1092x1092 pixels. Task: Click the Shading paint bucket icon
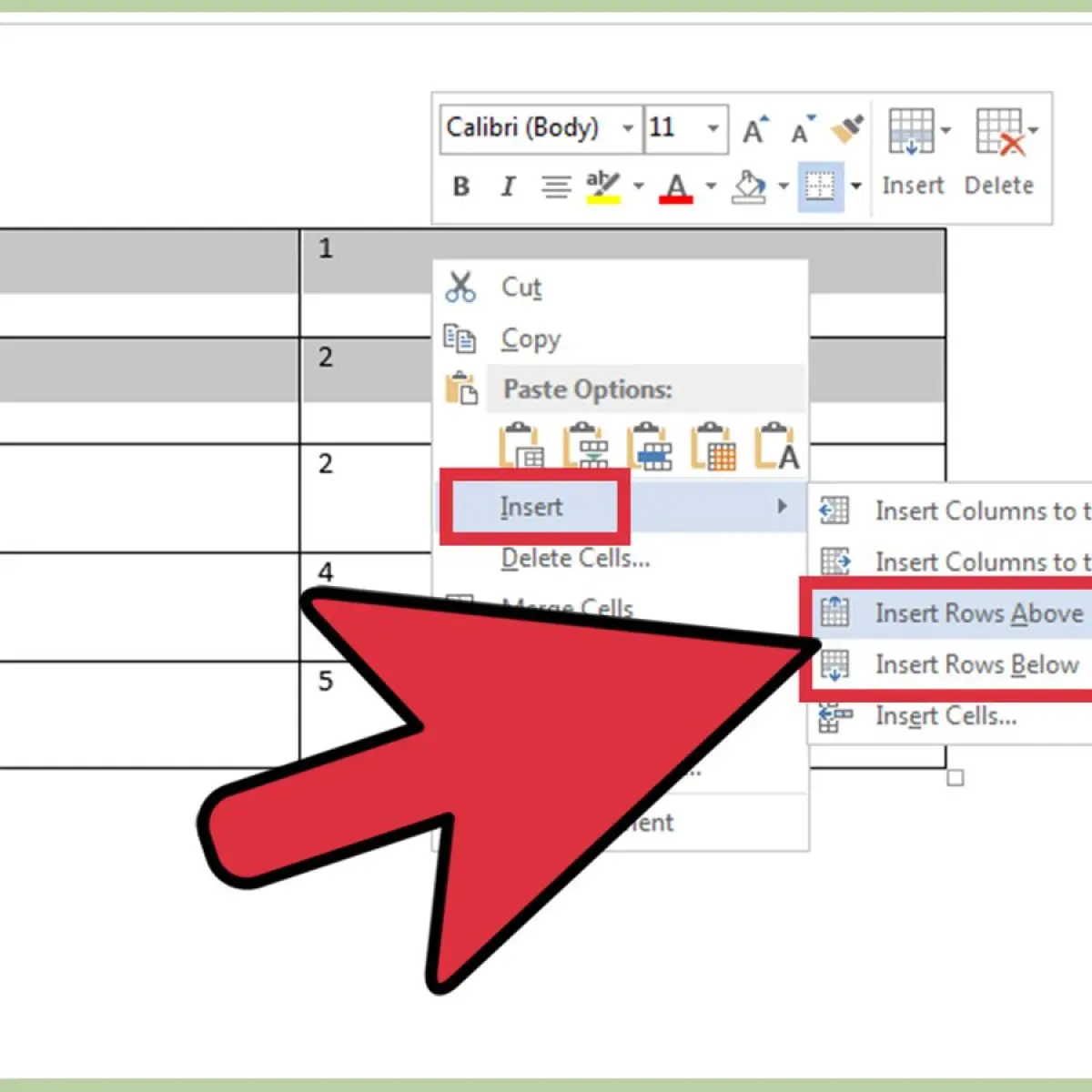click(x=750, y=187)
